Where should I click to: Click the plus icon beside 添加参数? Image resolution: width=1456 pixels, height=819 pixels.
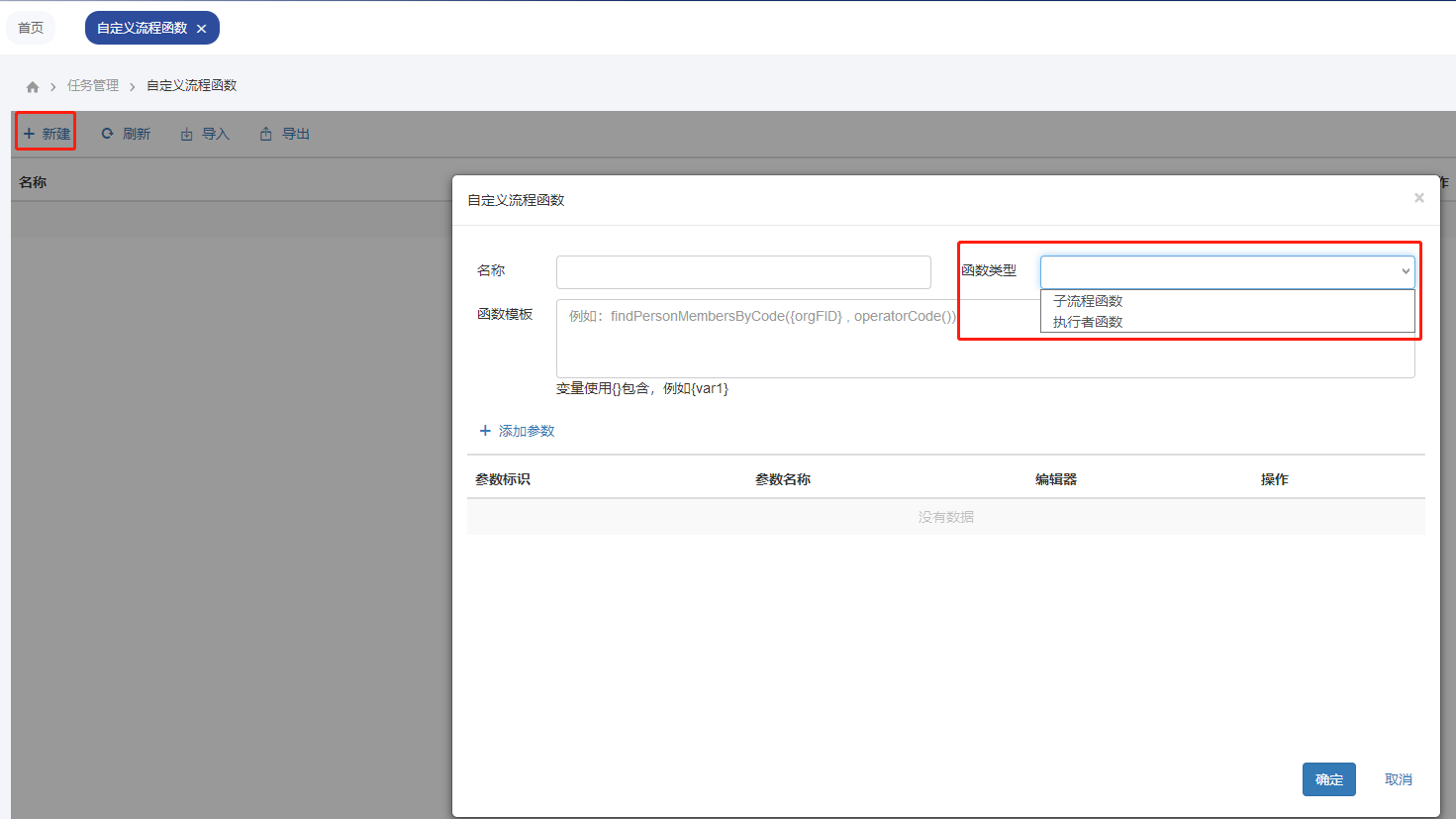pos(485,431)
